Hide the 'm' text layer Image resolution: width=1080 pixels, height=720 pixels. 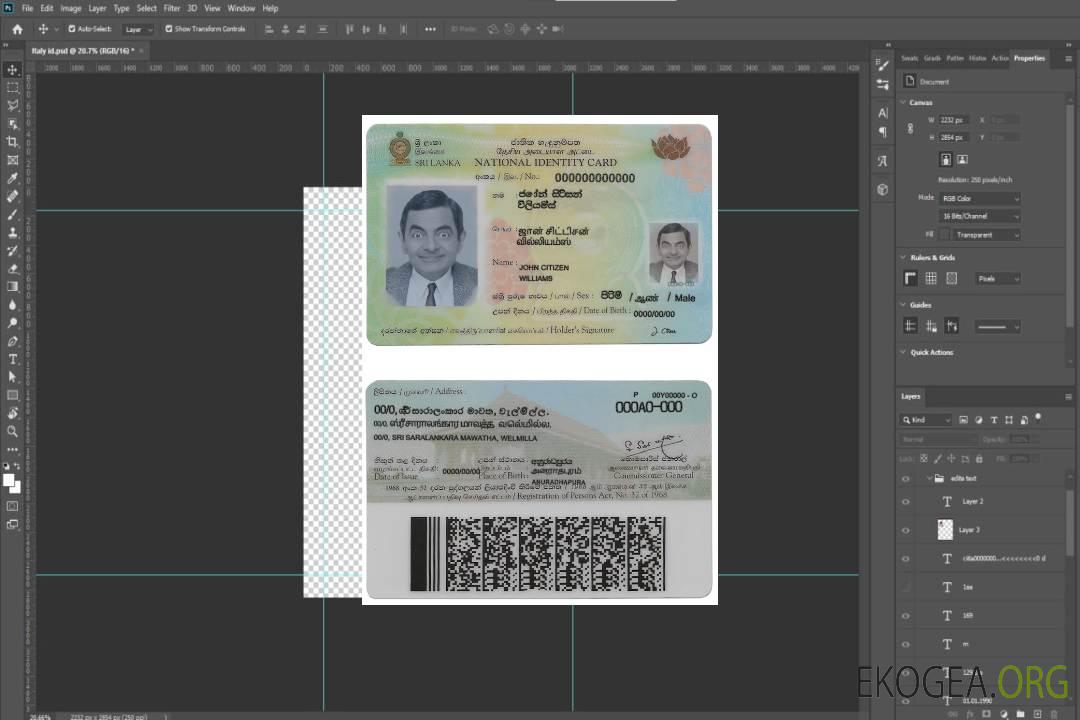[906, 644]
